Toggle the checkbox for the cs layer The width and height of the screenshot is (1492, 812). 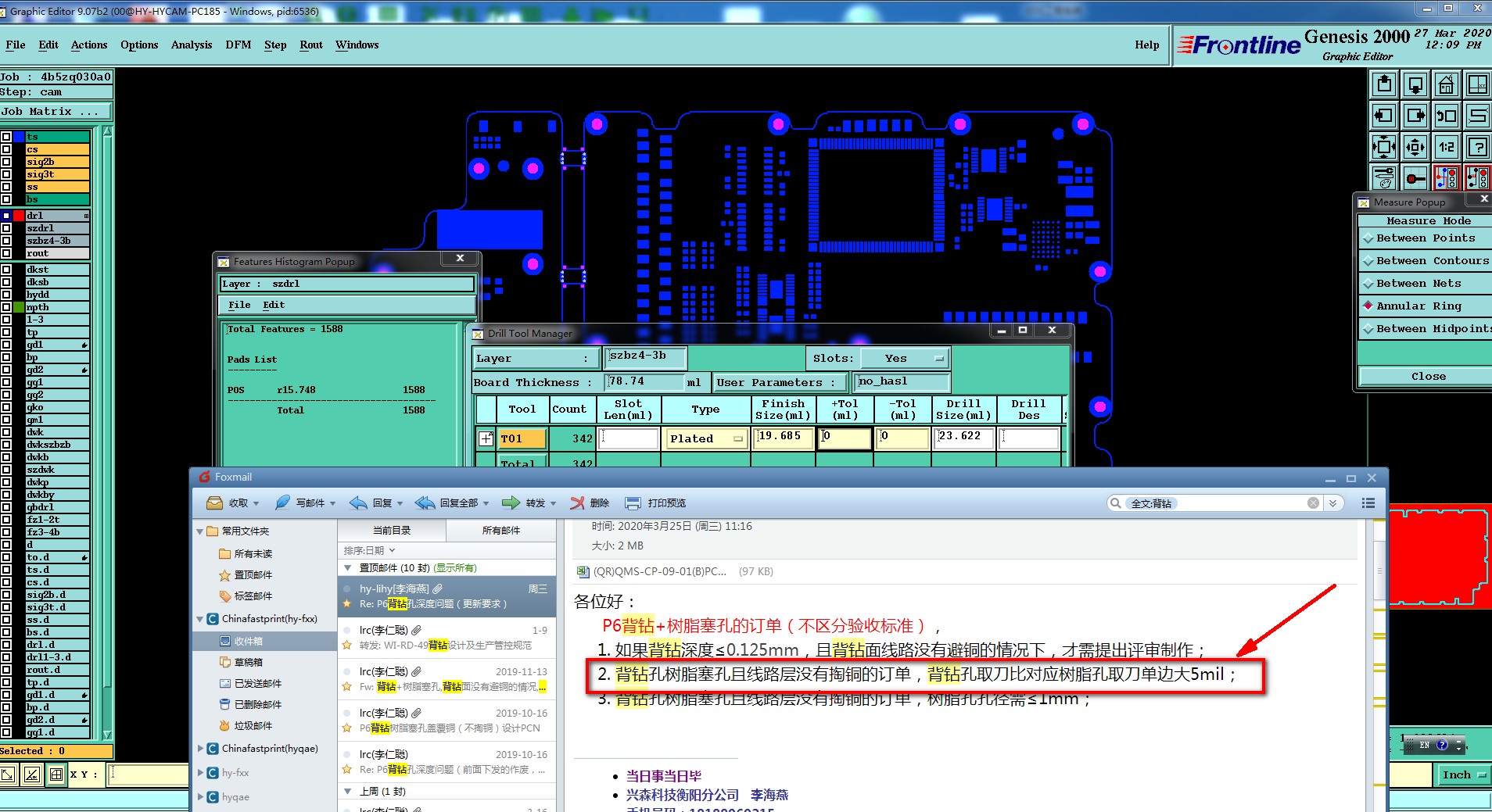(6, 149)
